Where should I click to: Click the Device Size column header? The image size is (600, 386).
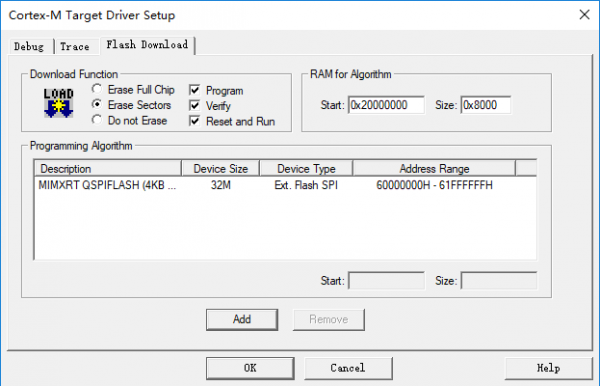pyautogui.click(x=221, y=168)
